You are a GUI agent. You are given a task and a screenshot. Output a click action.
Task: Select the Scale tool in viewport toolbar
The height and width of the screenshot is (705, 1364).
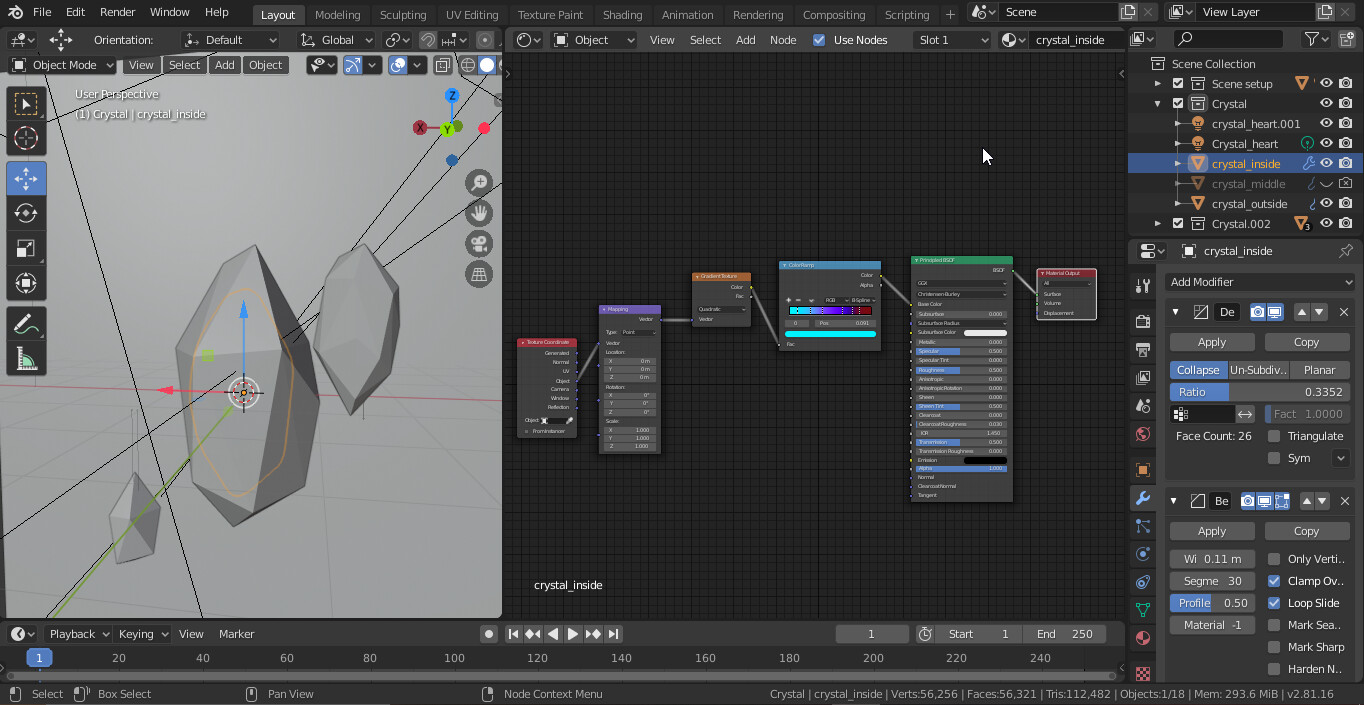pos(26,248)
